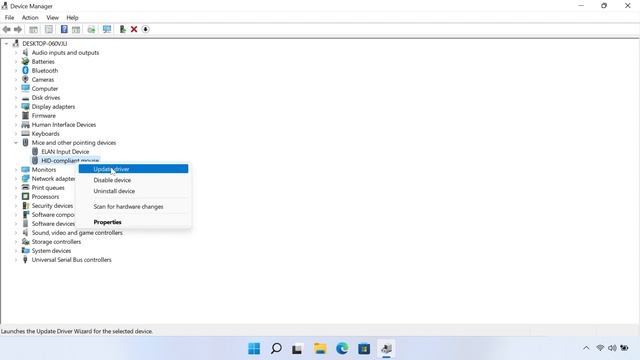
Task: Expand Sound, video and game controllers
Action: pos(16,233)
